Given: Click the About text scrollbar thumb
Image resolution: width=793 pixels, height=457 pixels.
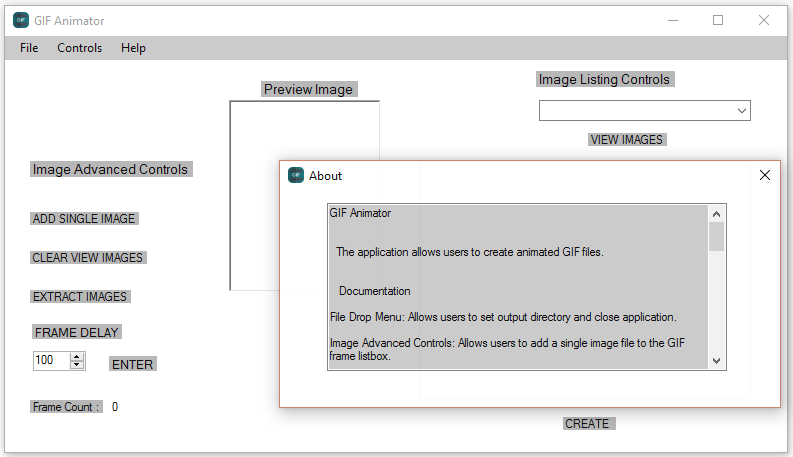Looking at the screenshot, I should (x=716, y=237).
